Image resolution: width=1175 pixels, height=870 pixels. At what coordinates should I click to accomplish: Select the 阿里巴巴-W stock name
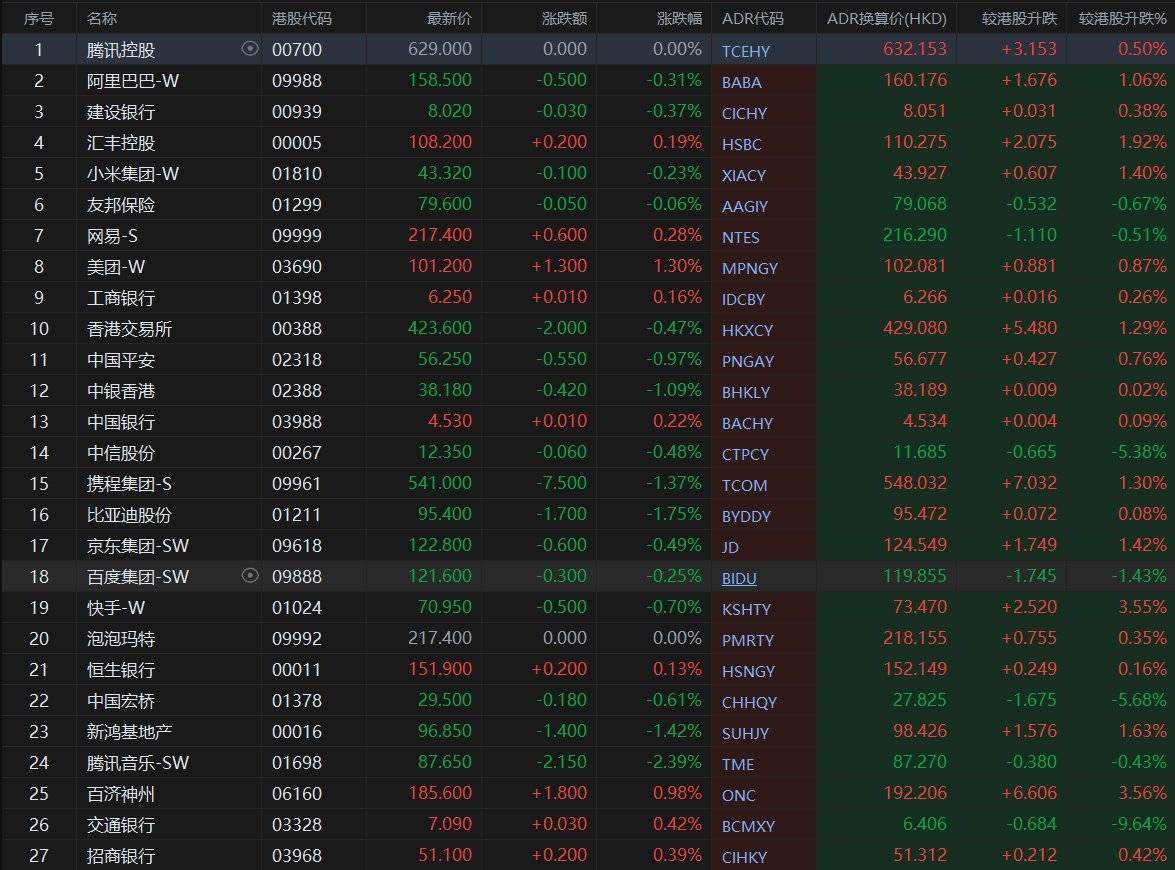pos(133,81)
